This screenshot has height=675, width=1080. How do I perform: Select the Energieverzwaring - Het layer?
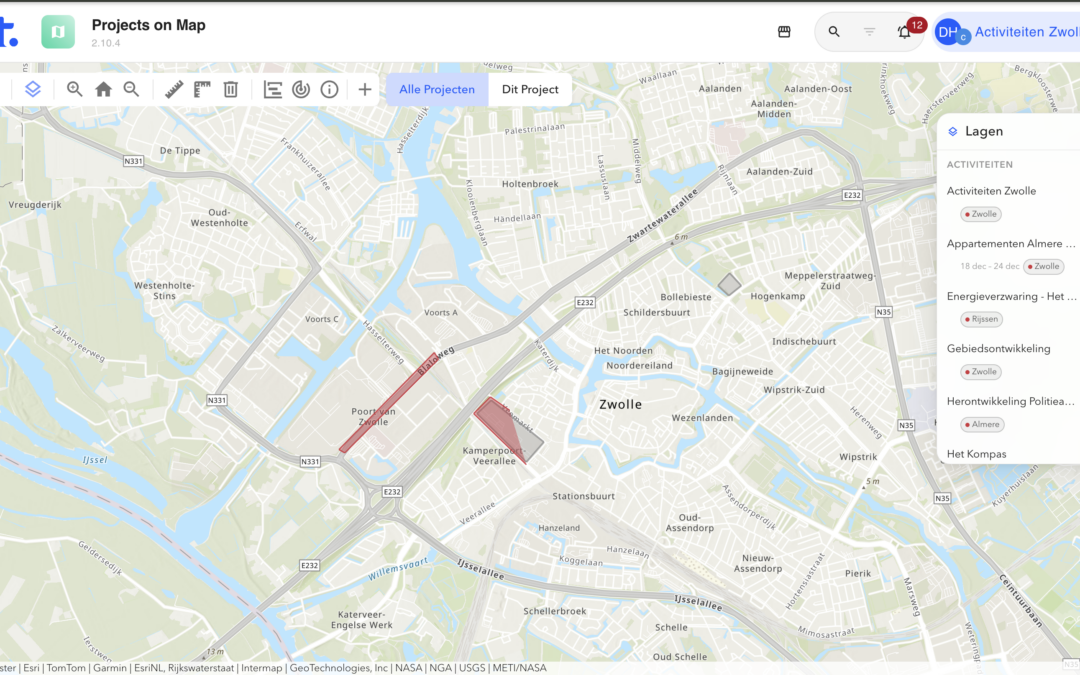click(x=1011, y=296)
